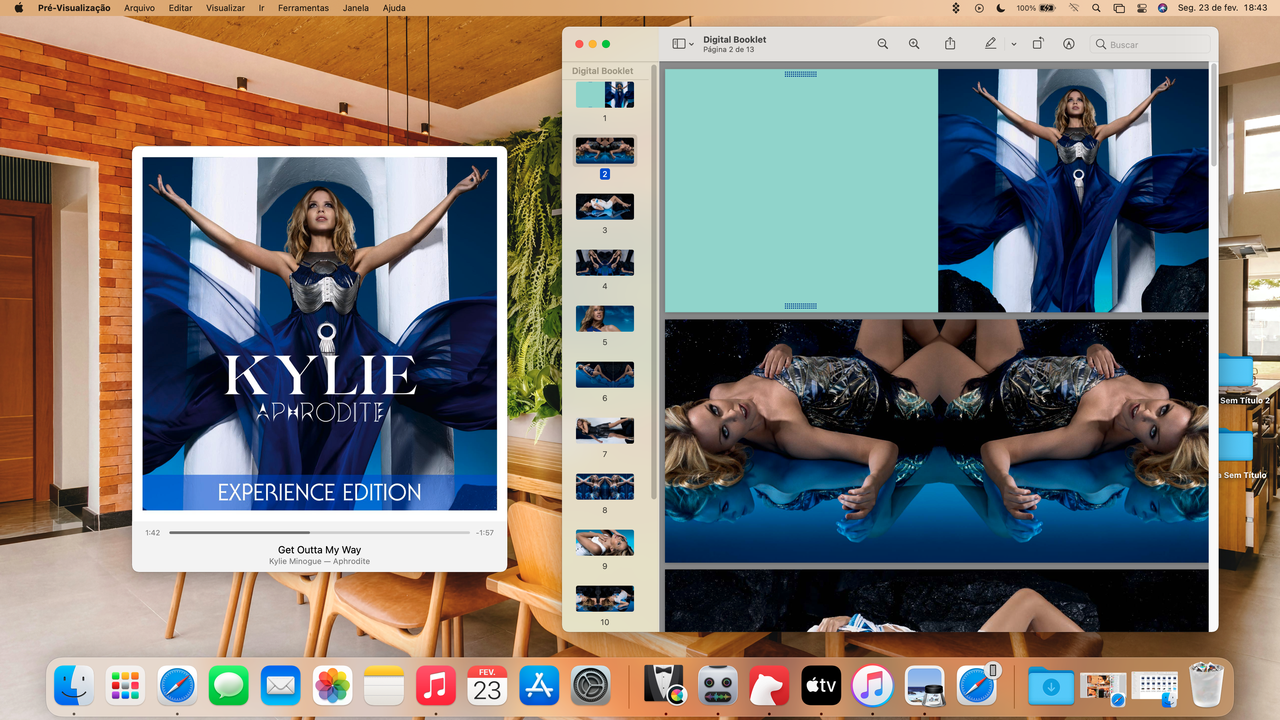Screen dimensions: 1280x720
Task: Select page 9 thumbnail in sidebar
Action: point(605,543)
